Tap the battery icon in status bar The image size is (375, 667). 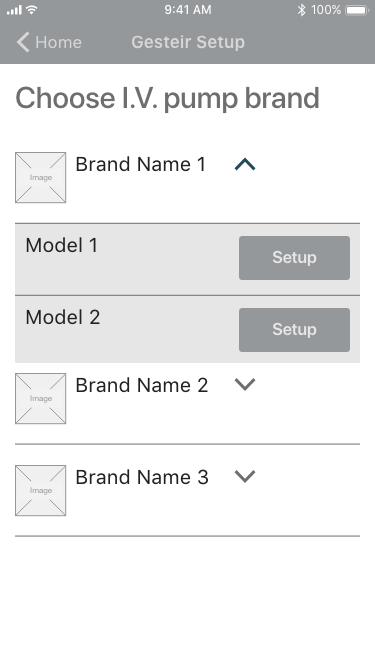[357, 10]
